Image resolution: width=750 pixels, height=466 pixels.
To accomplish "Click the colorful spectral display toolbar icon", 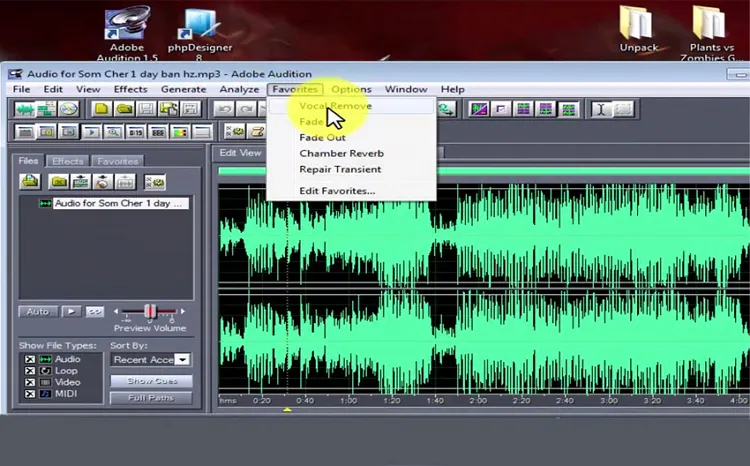I will (180, 132).
